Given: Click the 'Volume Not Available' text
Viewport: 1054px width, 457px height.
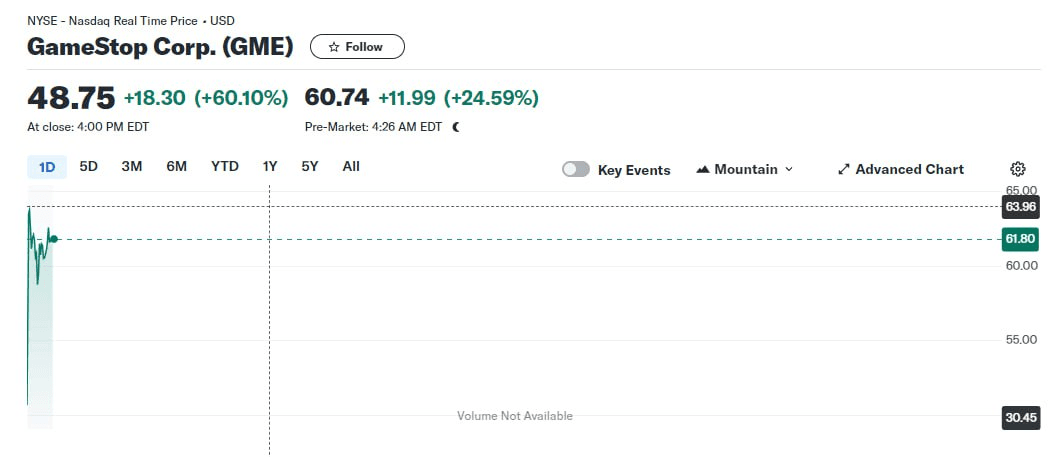Looking at the screenshot, I should pyautogui.click(x=515, y=416).
